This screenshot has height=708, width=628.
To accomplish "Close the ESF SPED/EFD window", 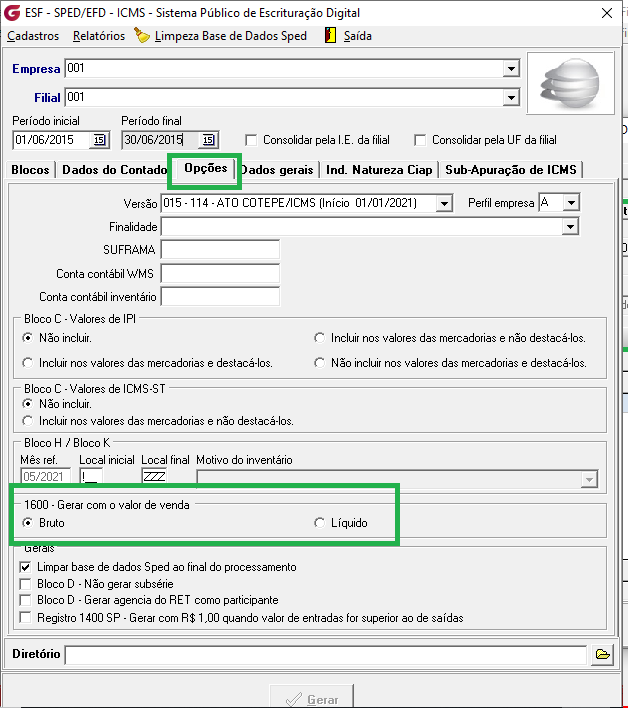I will pos(607,13).
